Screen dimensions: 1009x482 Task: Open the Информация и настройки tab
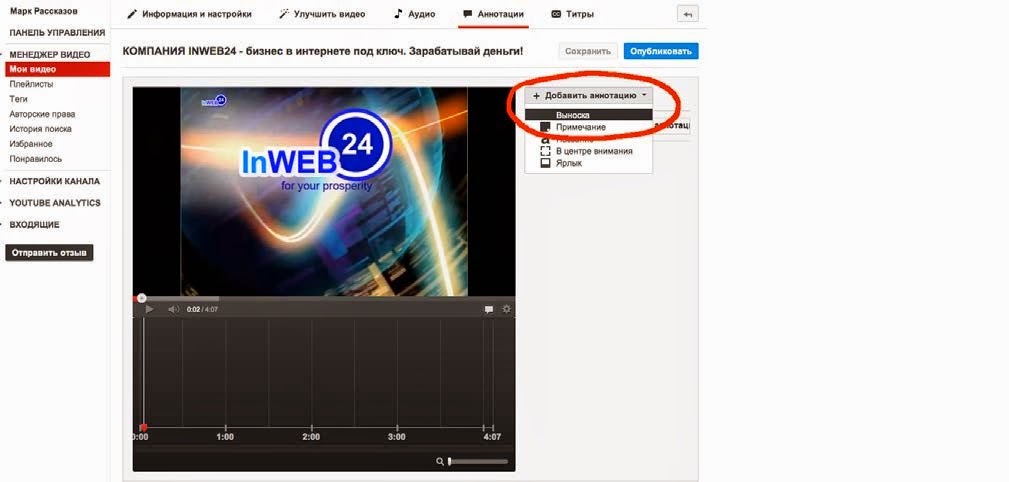pos(189,14)
